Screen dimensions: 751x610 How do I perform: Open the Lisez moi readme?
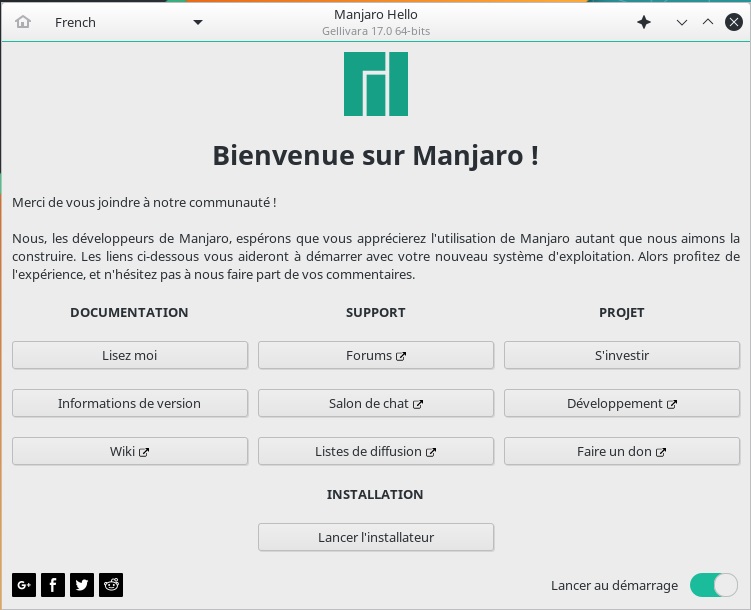(130, 355)
